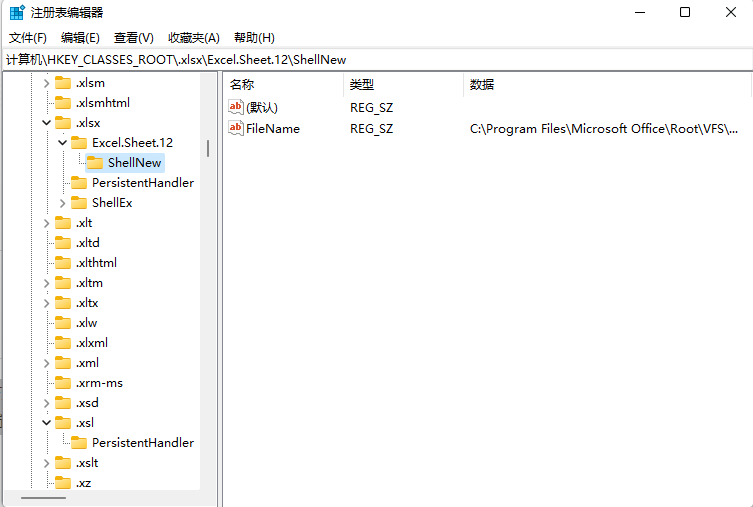Click the .xltd folder icon
753x507 pixels.
pos(63,243)
